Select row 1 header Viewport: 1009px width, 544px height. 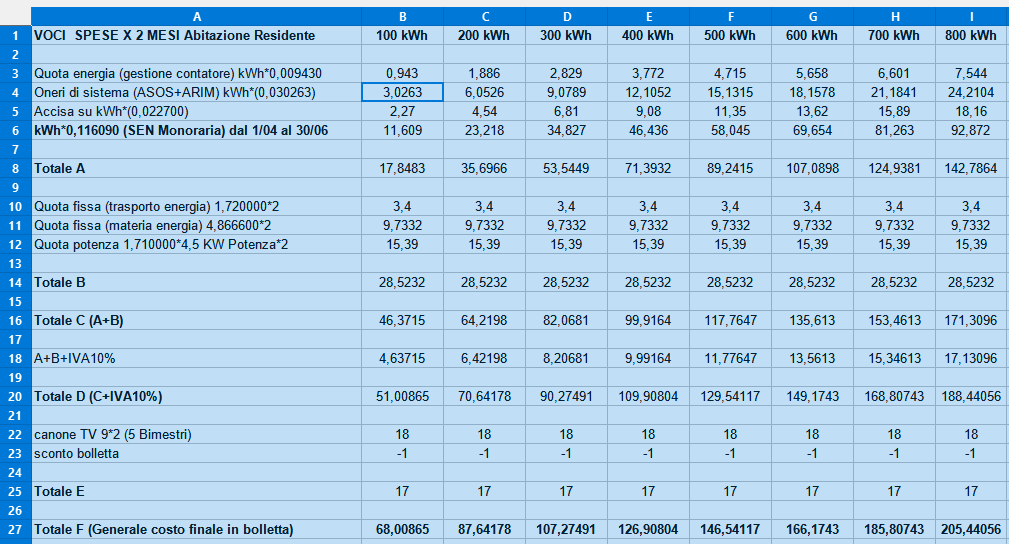coord(15,35)
